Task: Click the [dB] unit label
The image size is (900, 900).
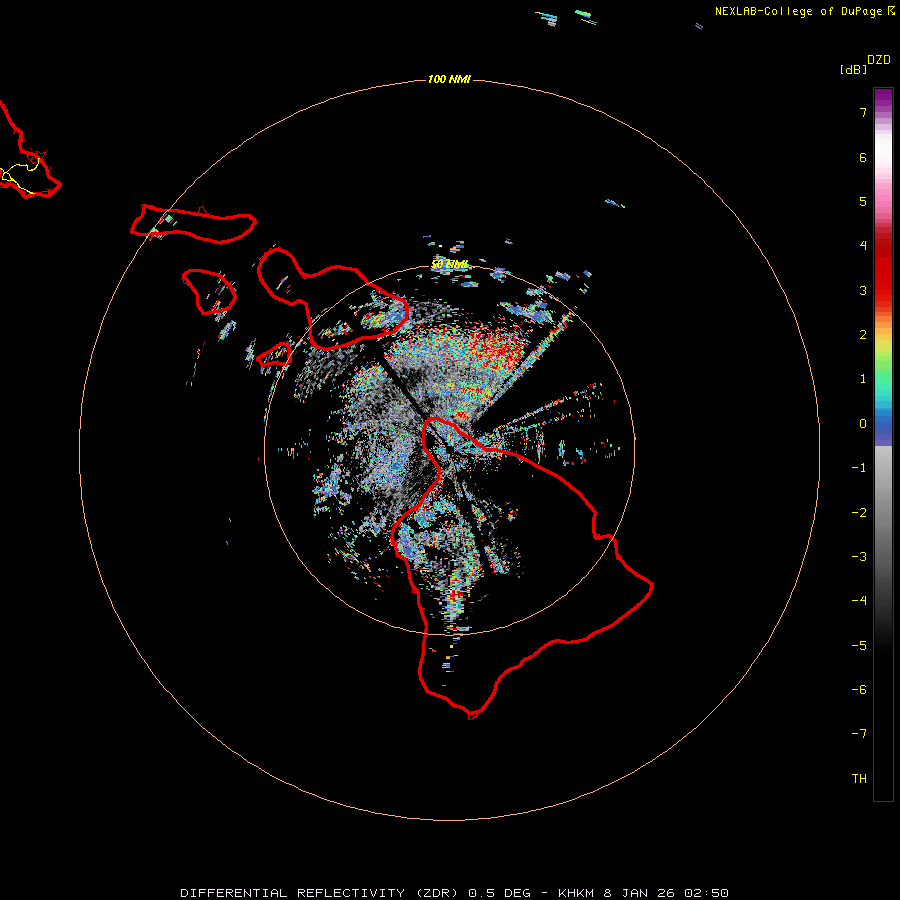Action: (853, 69)
